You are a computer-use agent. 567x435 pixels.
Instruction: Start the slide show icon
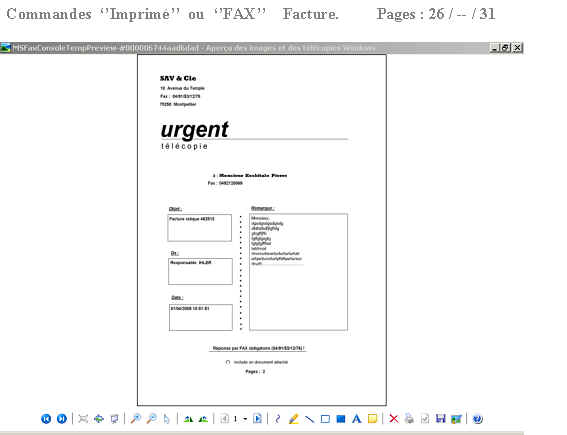click(114, 419)
